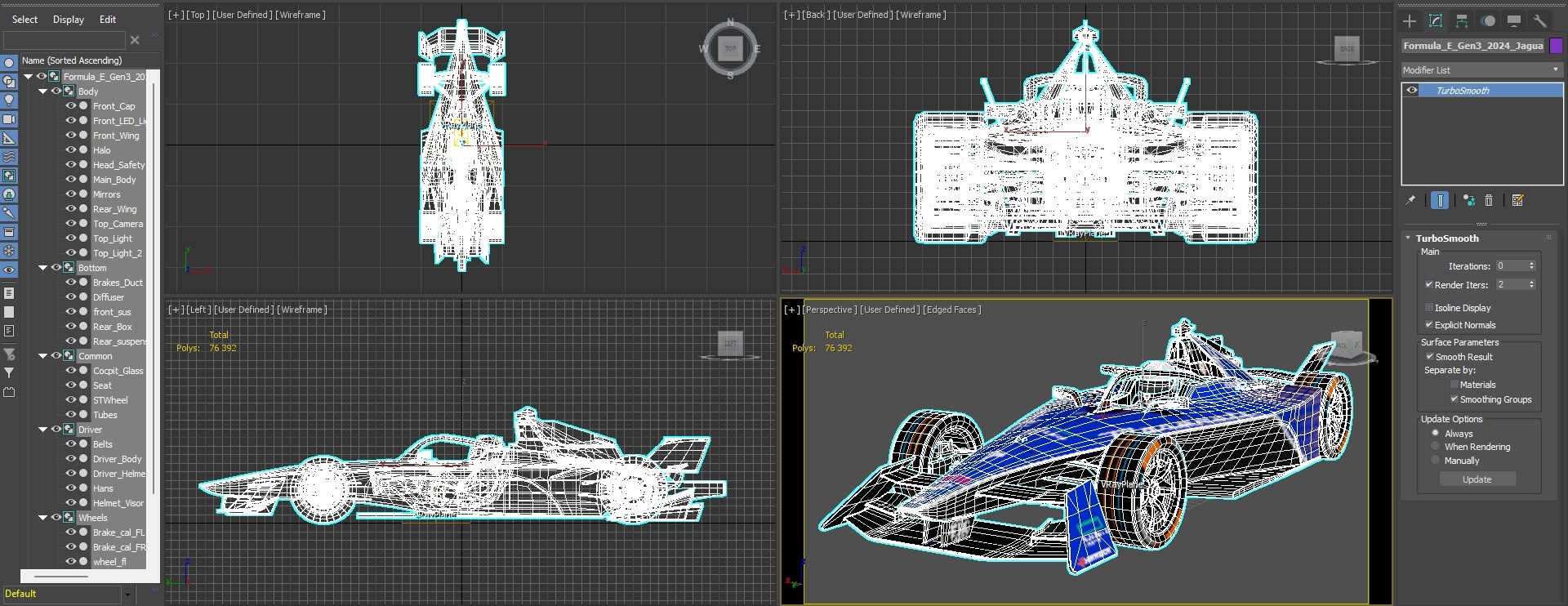The height and width of the screenshot is (606, 1568).
Task: Open the Utilities wrench tab
Action: (1540, 21)
